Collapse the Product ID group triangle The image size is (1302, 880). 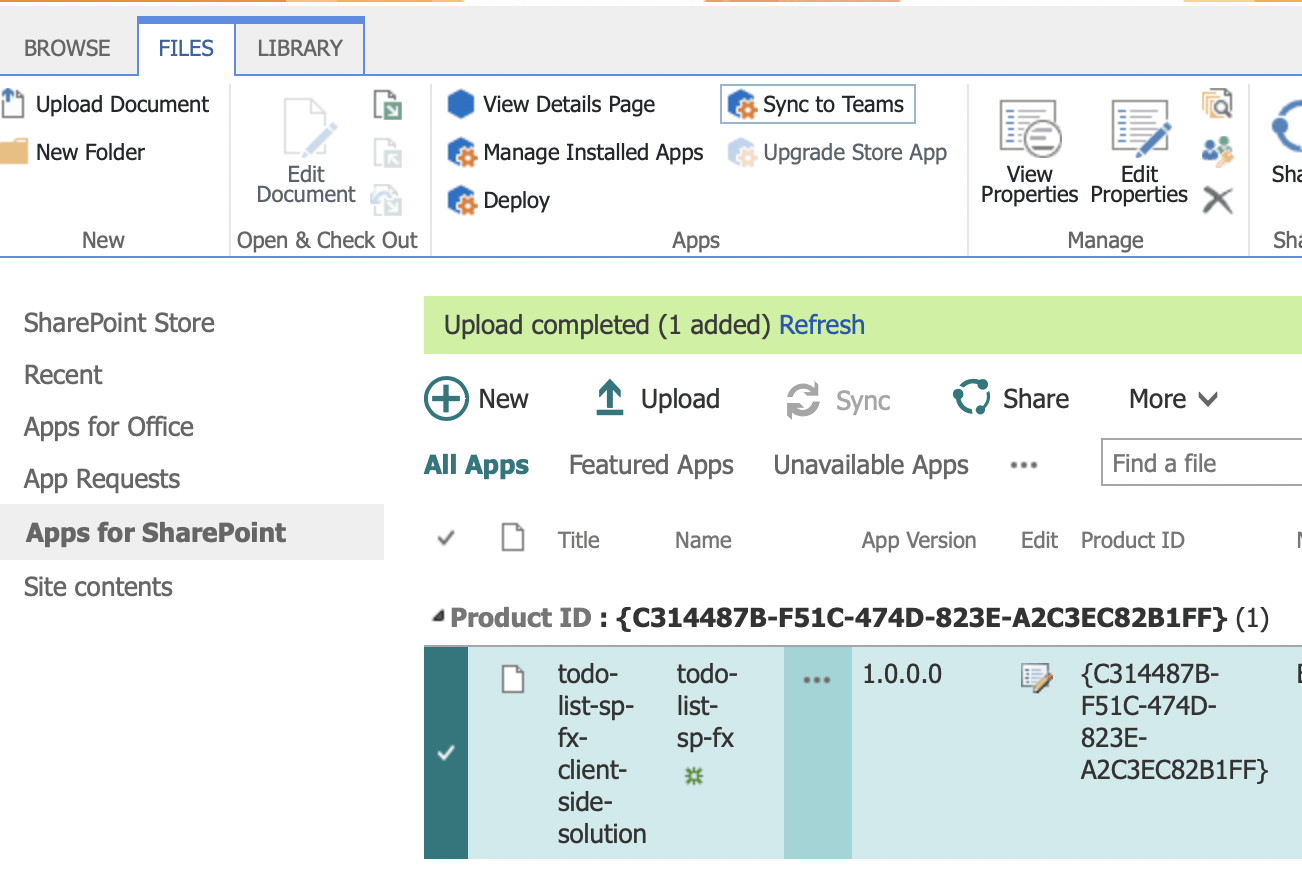pyautogui.click(x=438, y=618)
